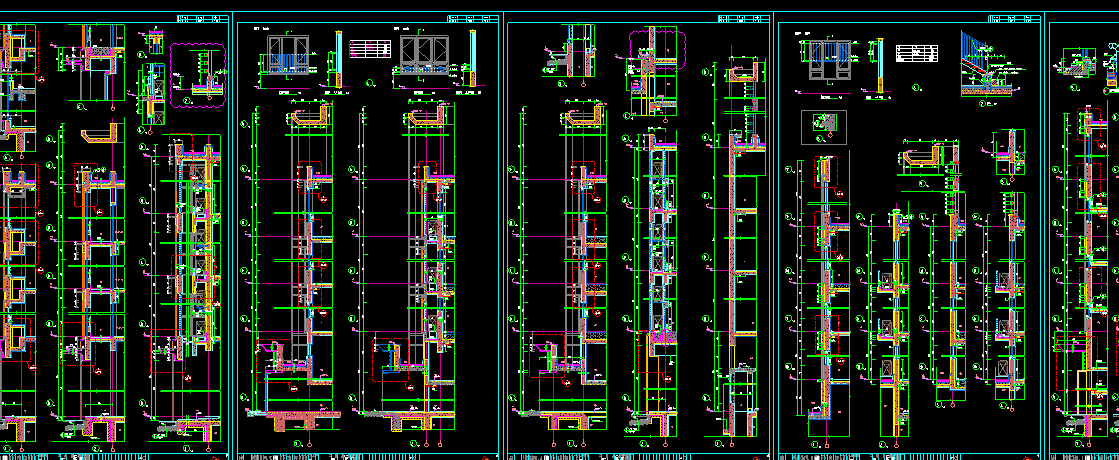
Task: Select the magenta cloud-outlined detail in first sheet
Action: pyautogui.click(x=198, y=74)
